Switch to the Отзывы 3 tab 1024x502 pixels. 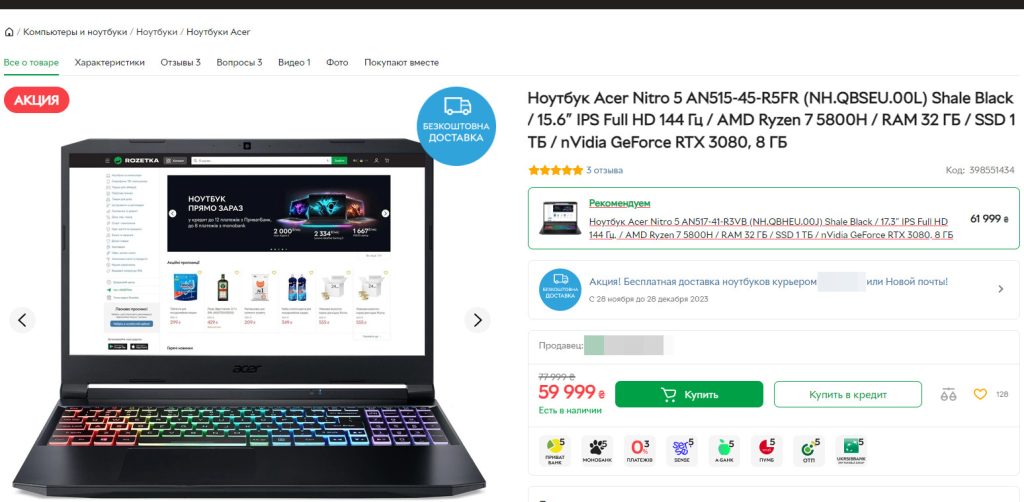click(x=180, y=63)
